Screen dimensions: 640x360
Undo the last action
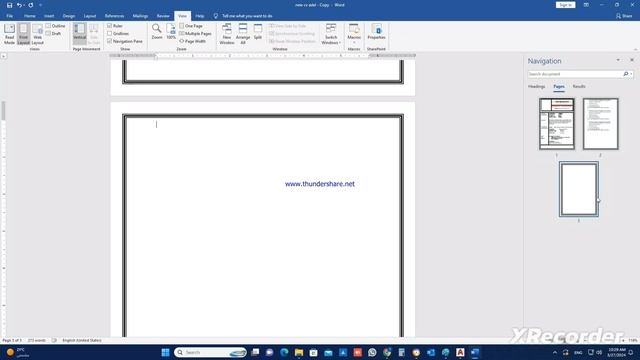point(19,5)
